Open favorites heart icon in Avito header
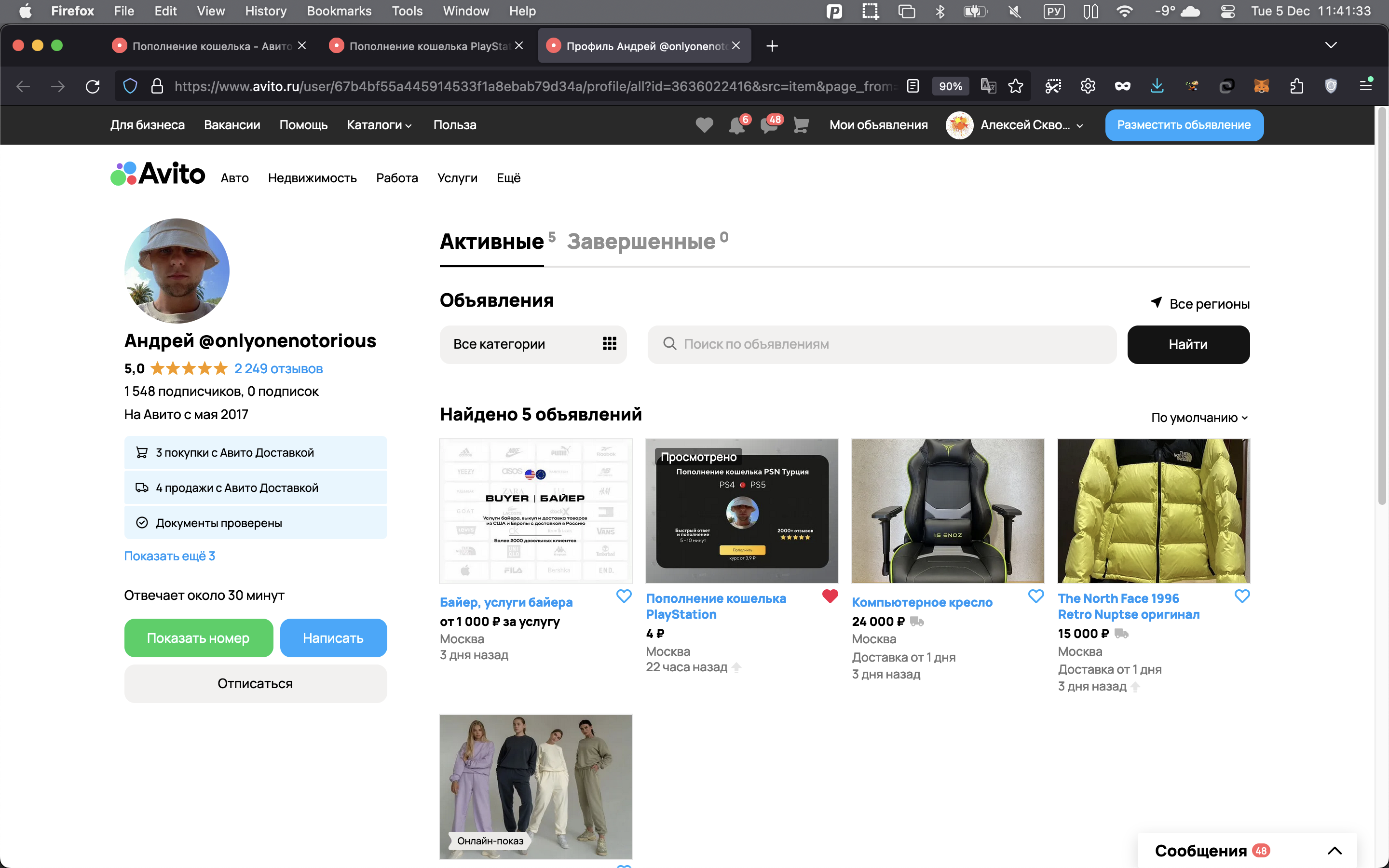Image resolution: width=1389 pixels, height=868 pixels. pos(704,124)
